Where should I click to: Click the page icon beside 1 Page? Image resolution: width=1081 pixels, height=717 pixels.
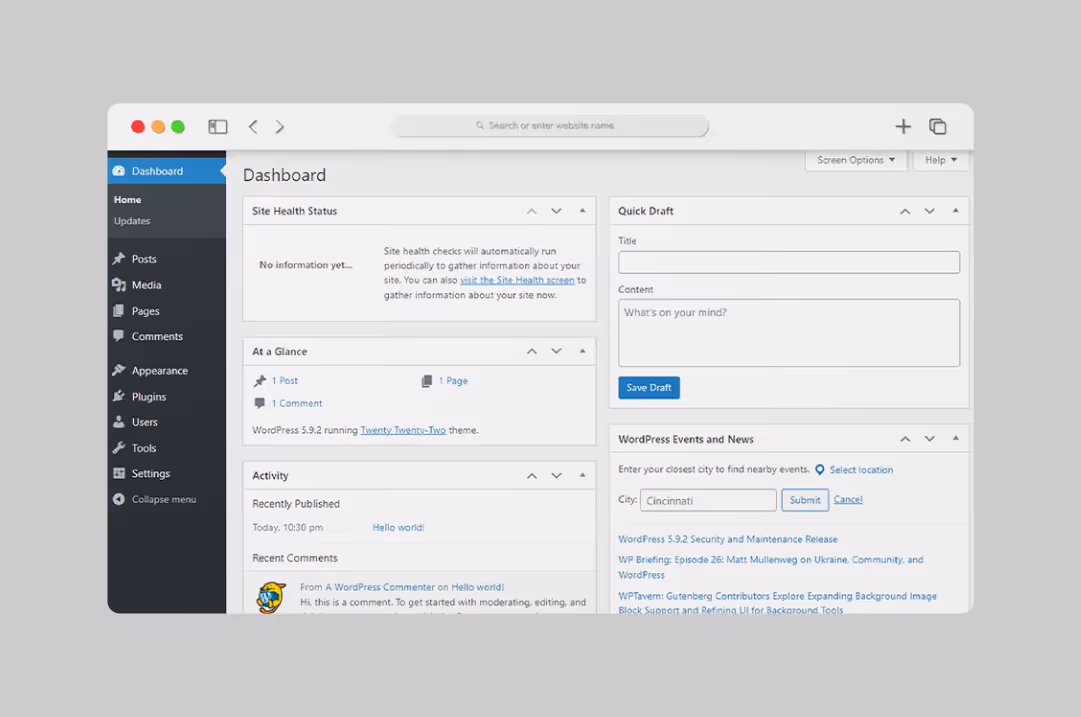click(427, 381)
